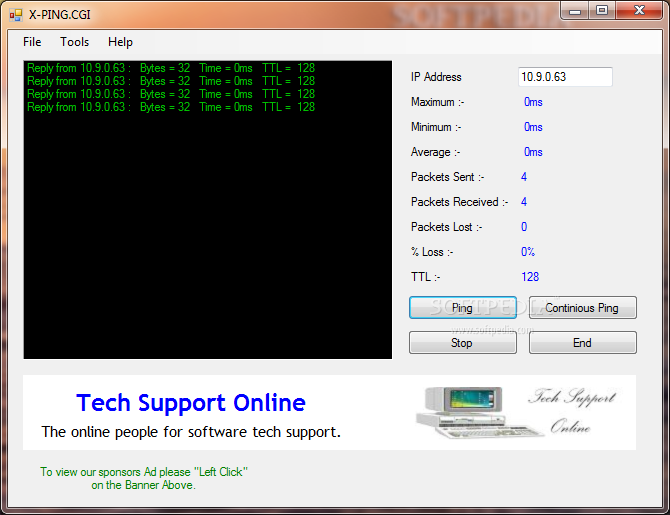The width and height of the screenshot is (670, 515).
Task: Click the Maximum :- label
Action: pos(438,102)
